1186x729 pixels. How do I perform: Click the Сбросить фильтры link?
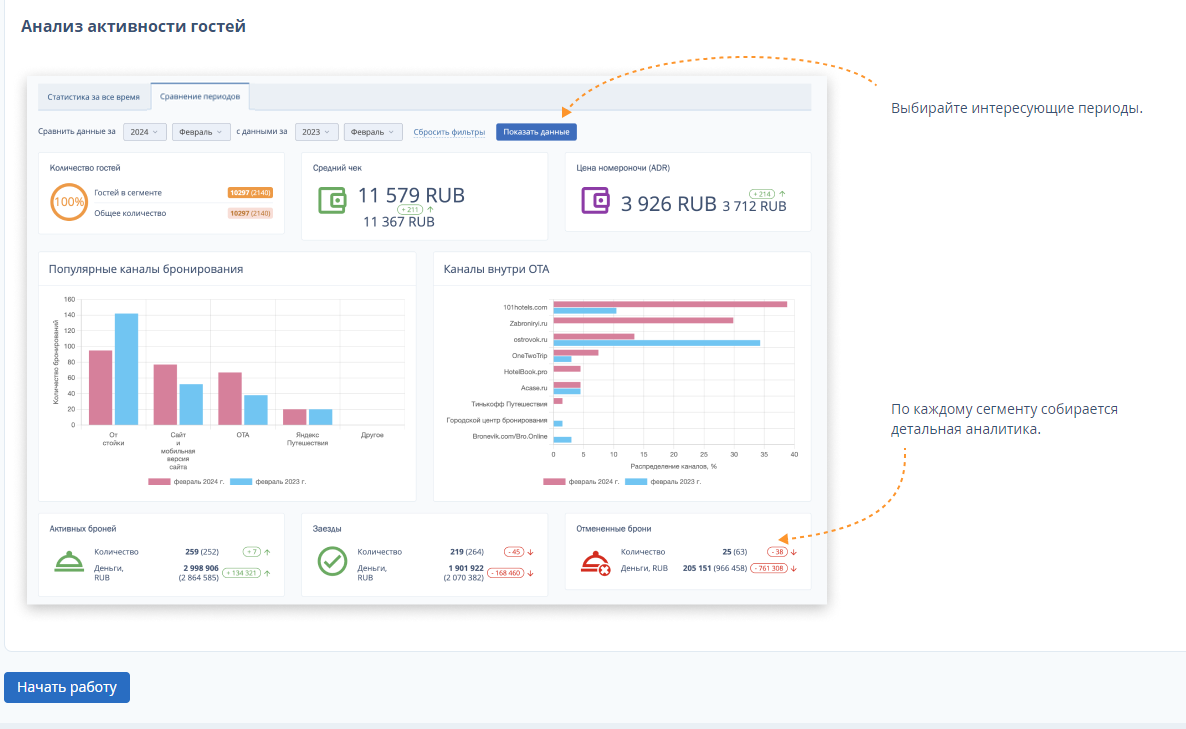click(449, 132)
